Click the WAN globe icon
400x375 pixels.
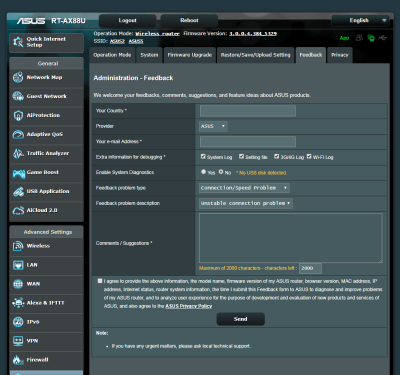pyautogui.click(x=18, y=284)
